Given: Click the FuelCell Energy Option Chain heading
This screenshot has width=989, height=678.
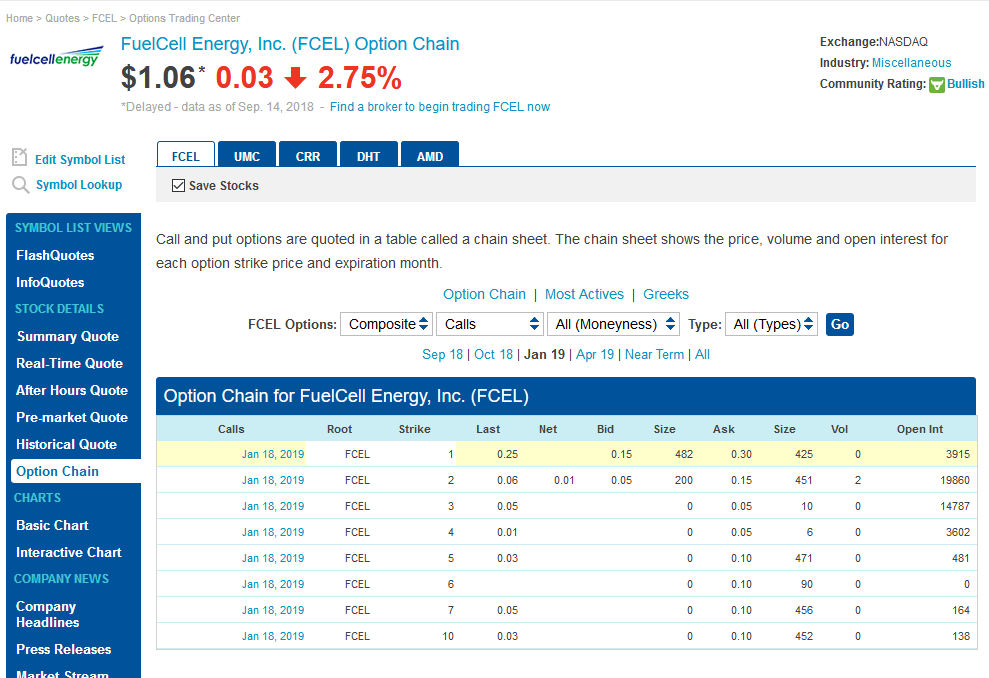Looking at the screenshot, I should (x=290, y=44).
